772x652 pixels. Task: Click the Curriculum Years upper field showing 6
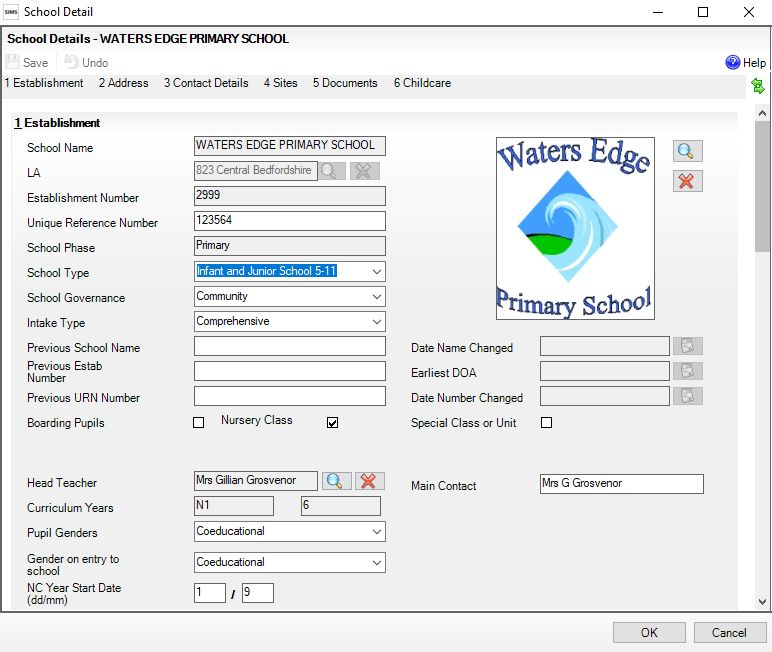click(x=341, y=506)
